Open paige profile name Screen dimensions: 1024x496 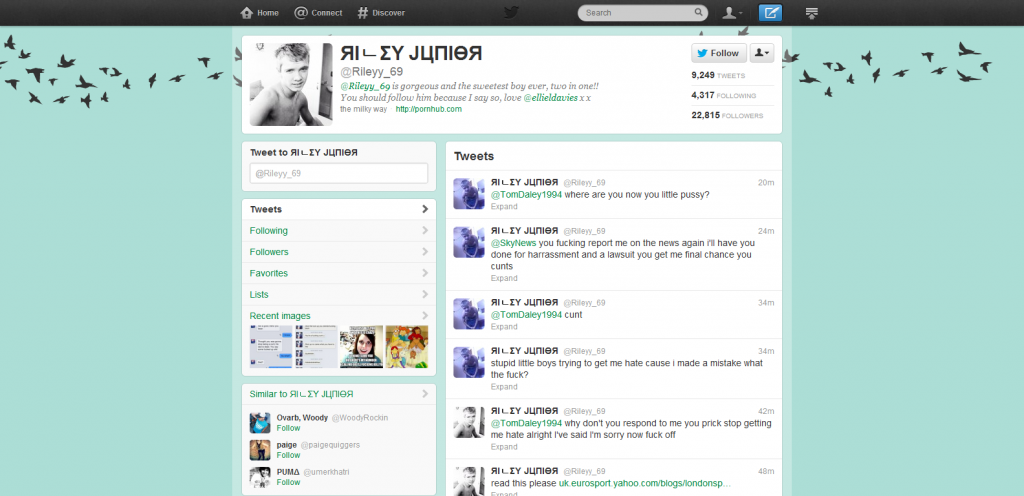pyautogui.click(x=287, y=445)
